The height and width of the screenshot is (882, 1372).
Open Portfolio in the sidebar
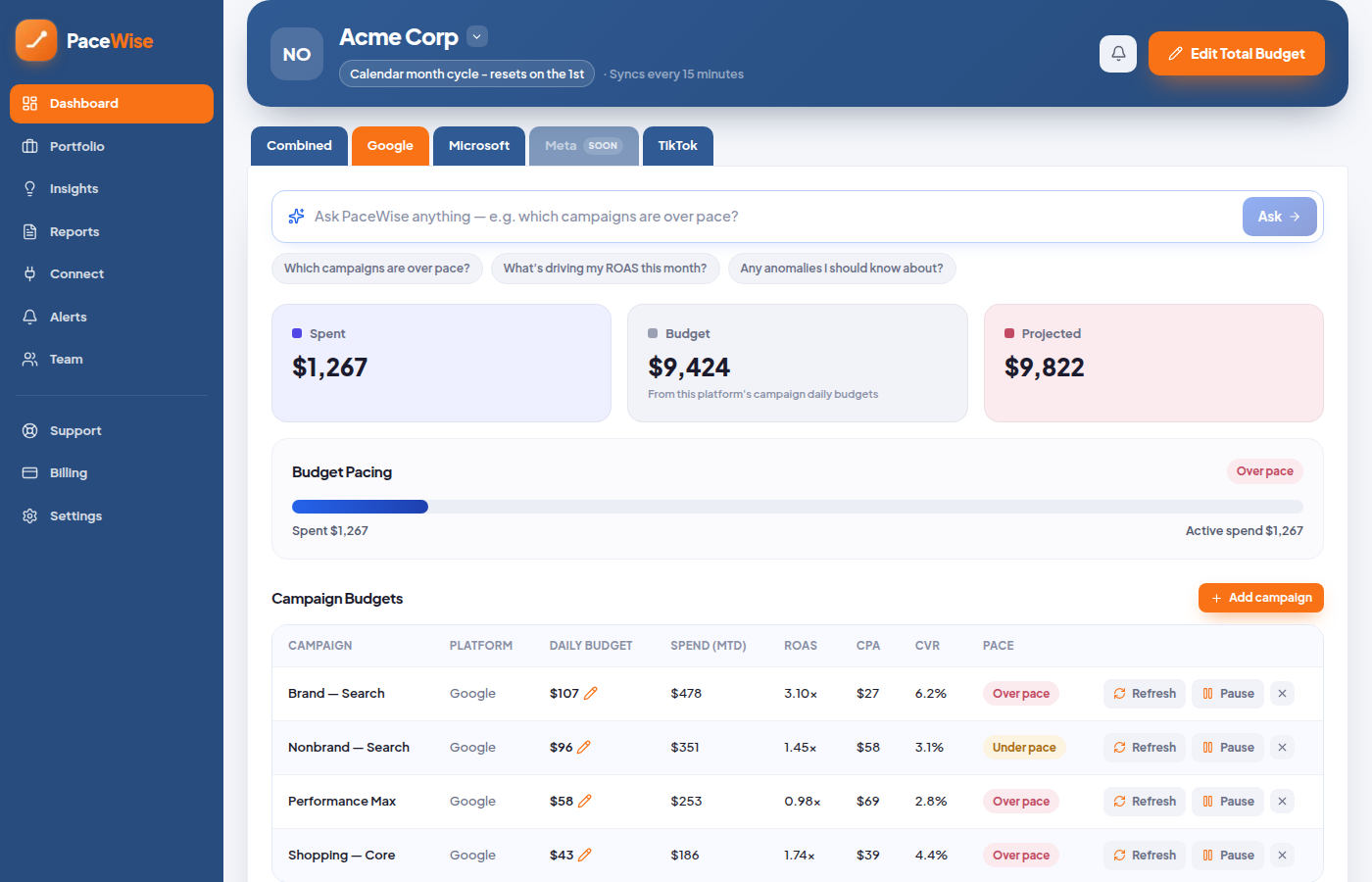pos(112,147)
